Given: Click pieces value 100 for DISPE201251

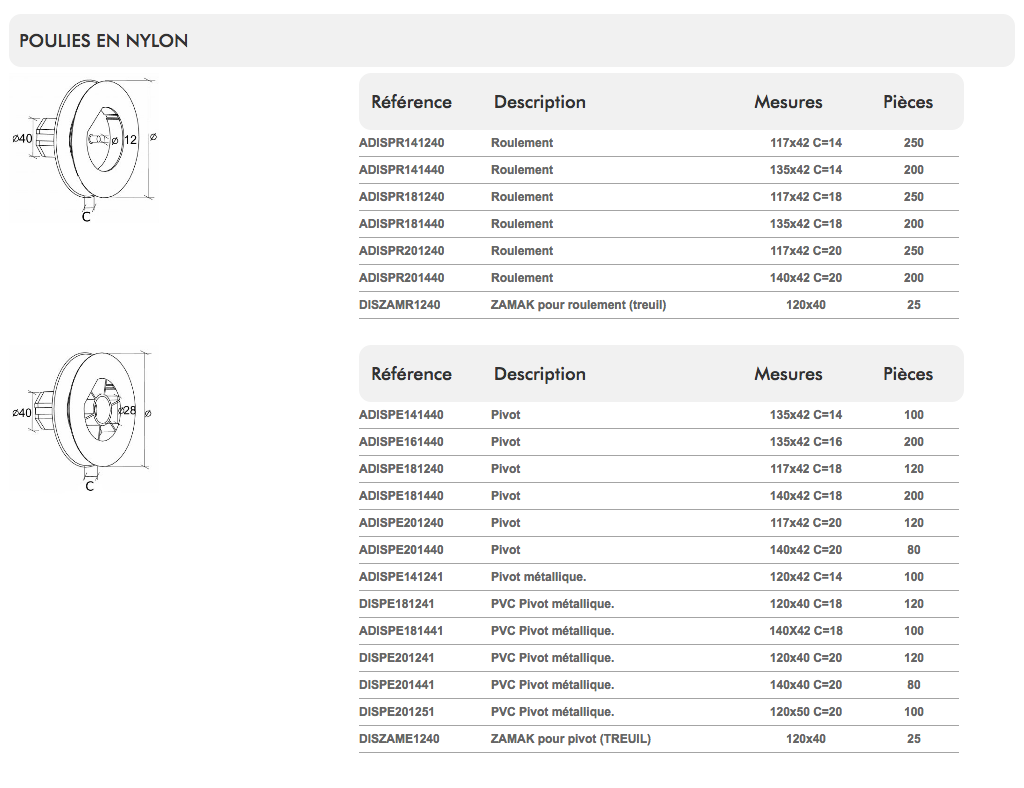Looking at the screenshot, I should click(x=914, y=712).
